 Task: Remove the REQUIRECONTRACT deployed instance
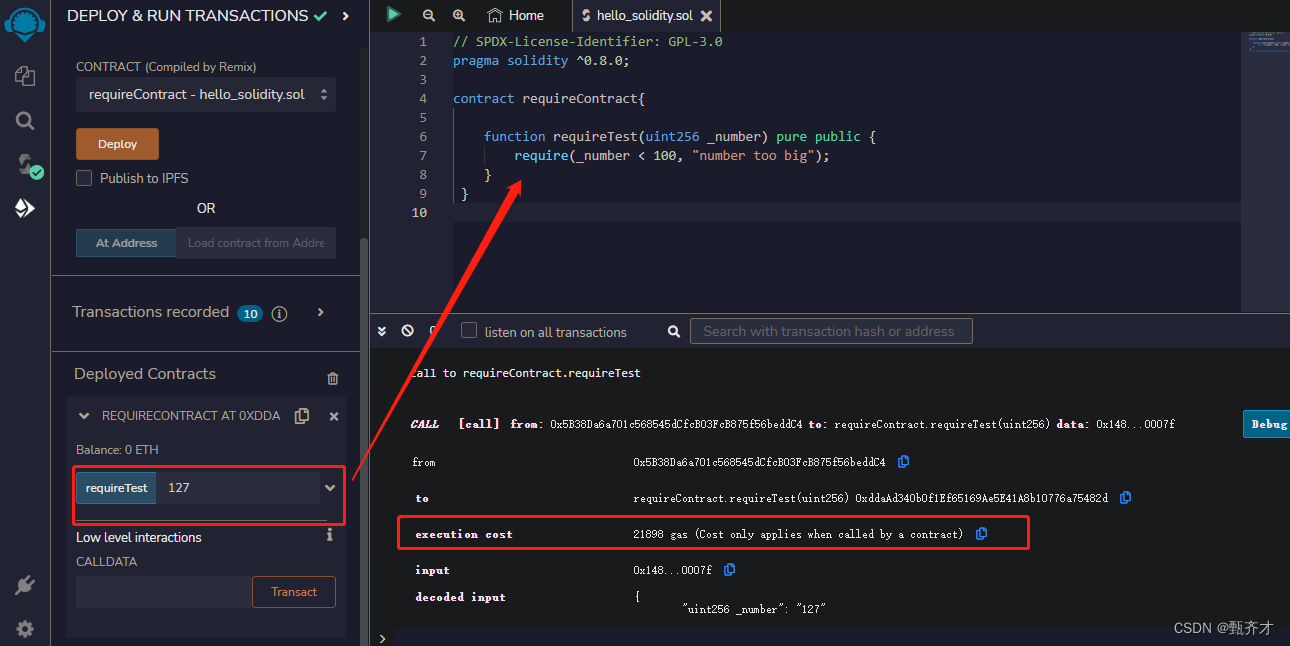coord(334,416)
